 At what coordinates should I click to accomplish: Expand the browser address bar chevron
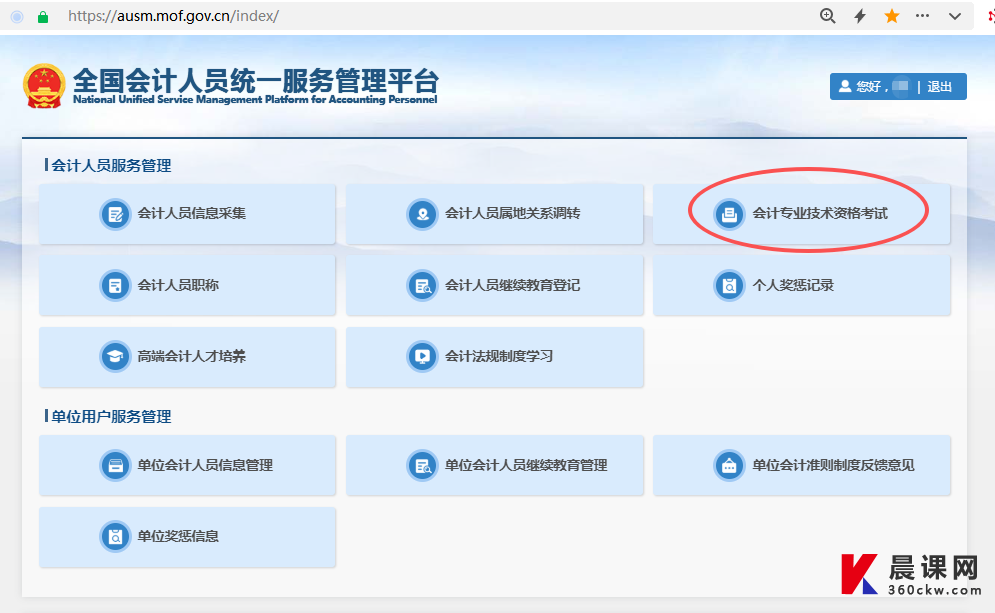tap(955, 16)
